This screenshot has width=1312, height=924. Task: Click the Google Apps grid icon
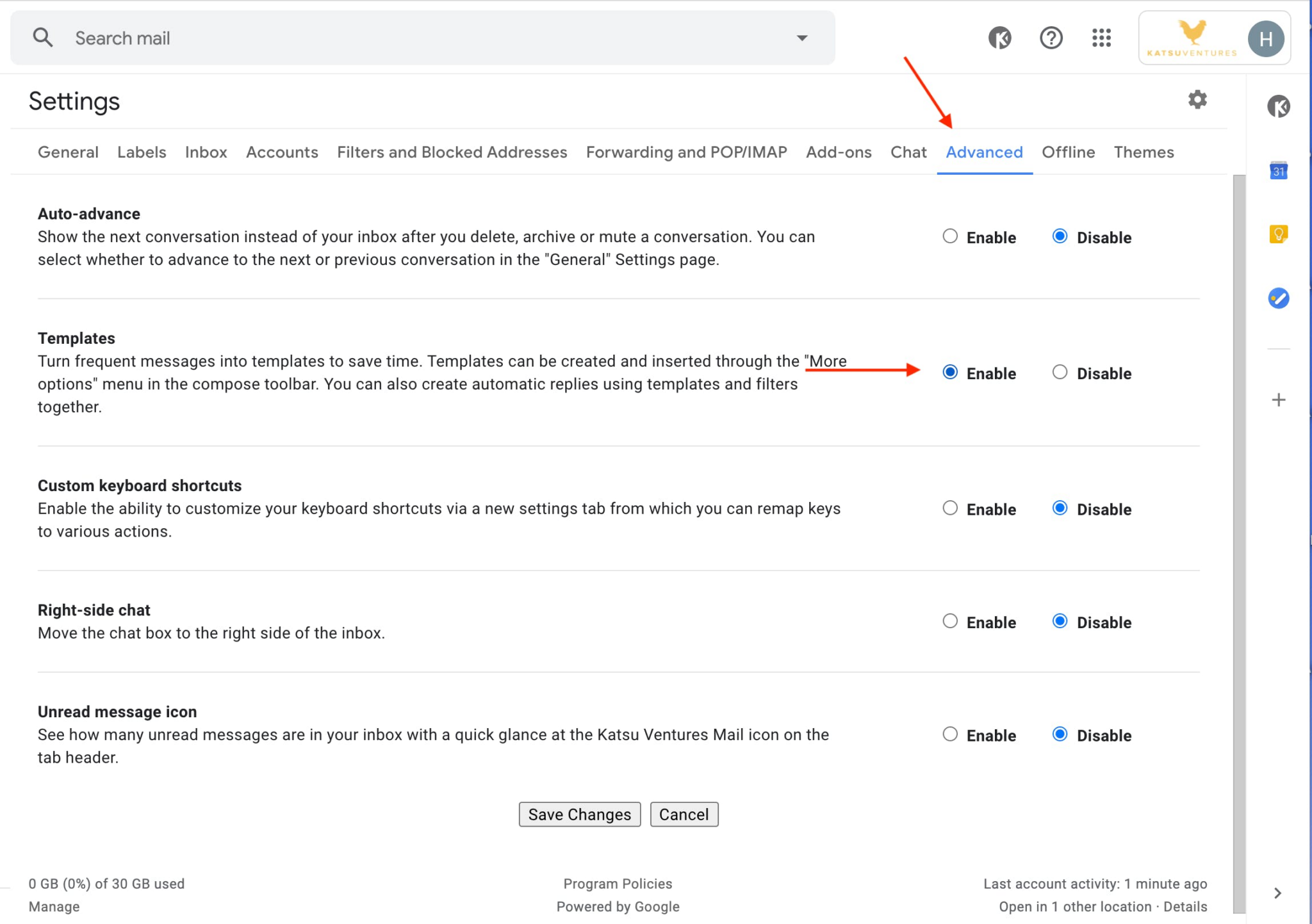click(1100, 38)
